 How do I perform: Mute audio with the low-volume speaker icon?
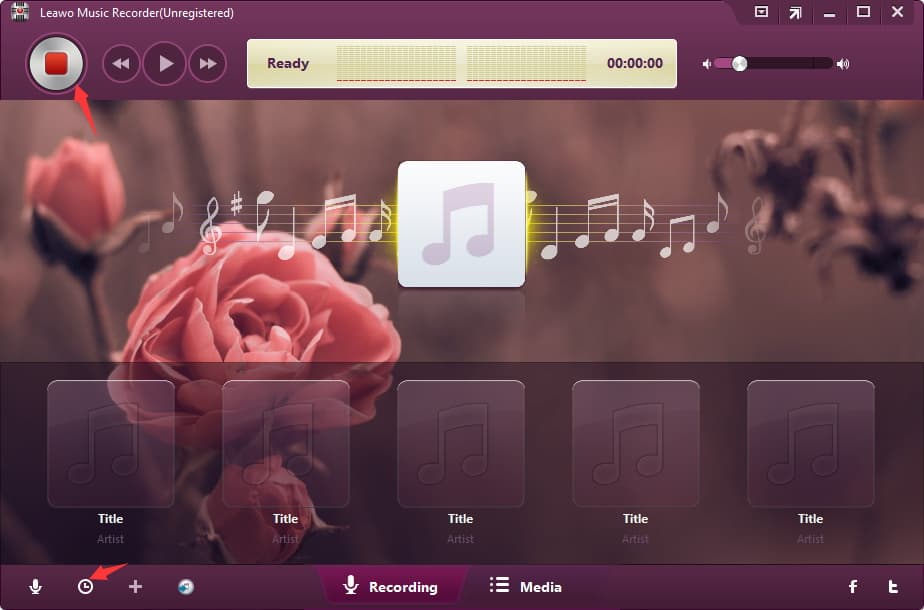point(707,64)
